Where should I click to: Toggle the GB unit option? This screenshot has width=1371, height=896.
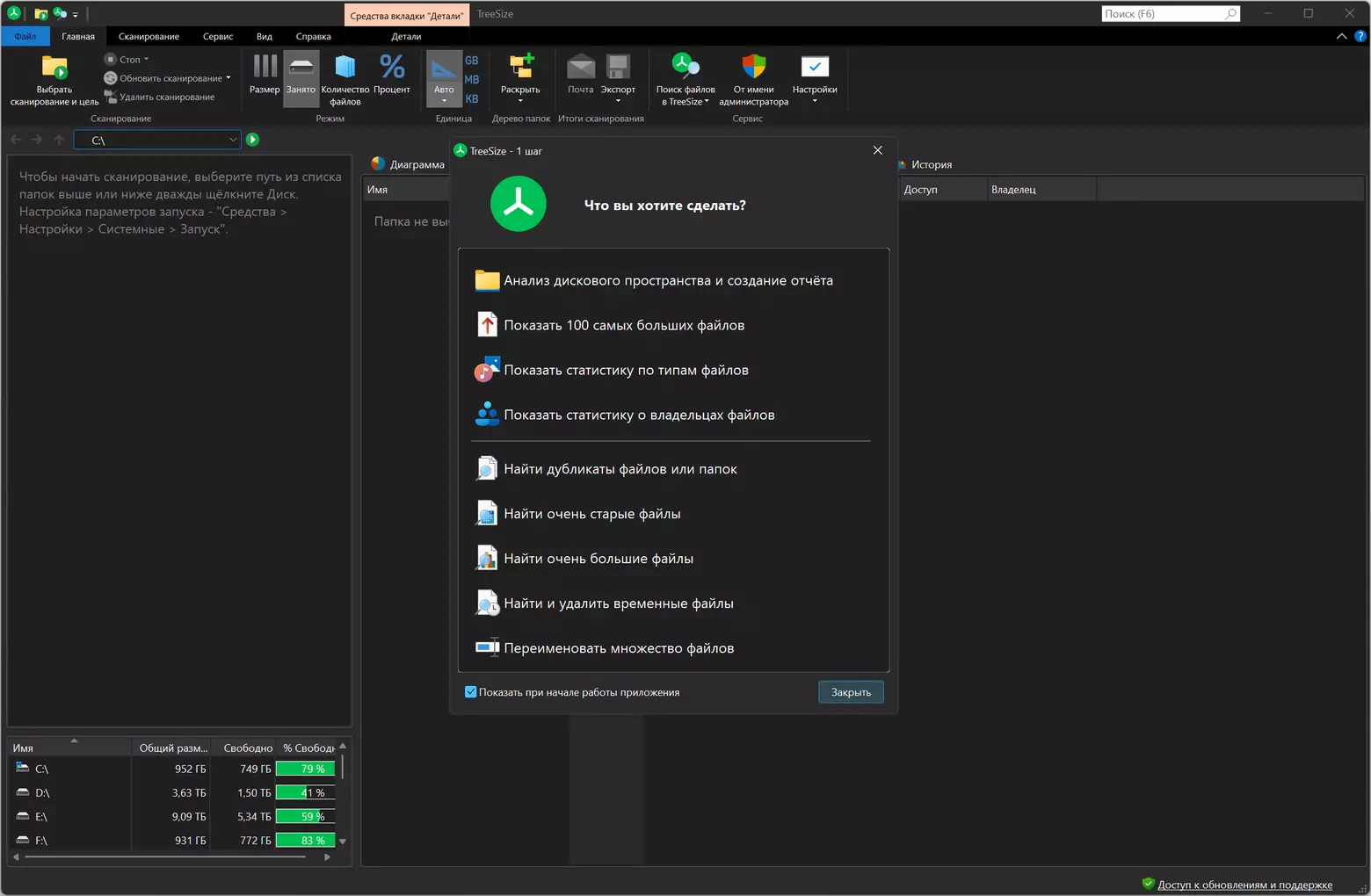tap(472, 61)
